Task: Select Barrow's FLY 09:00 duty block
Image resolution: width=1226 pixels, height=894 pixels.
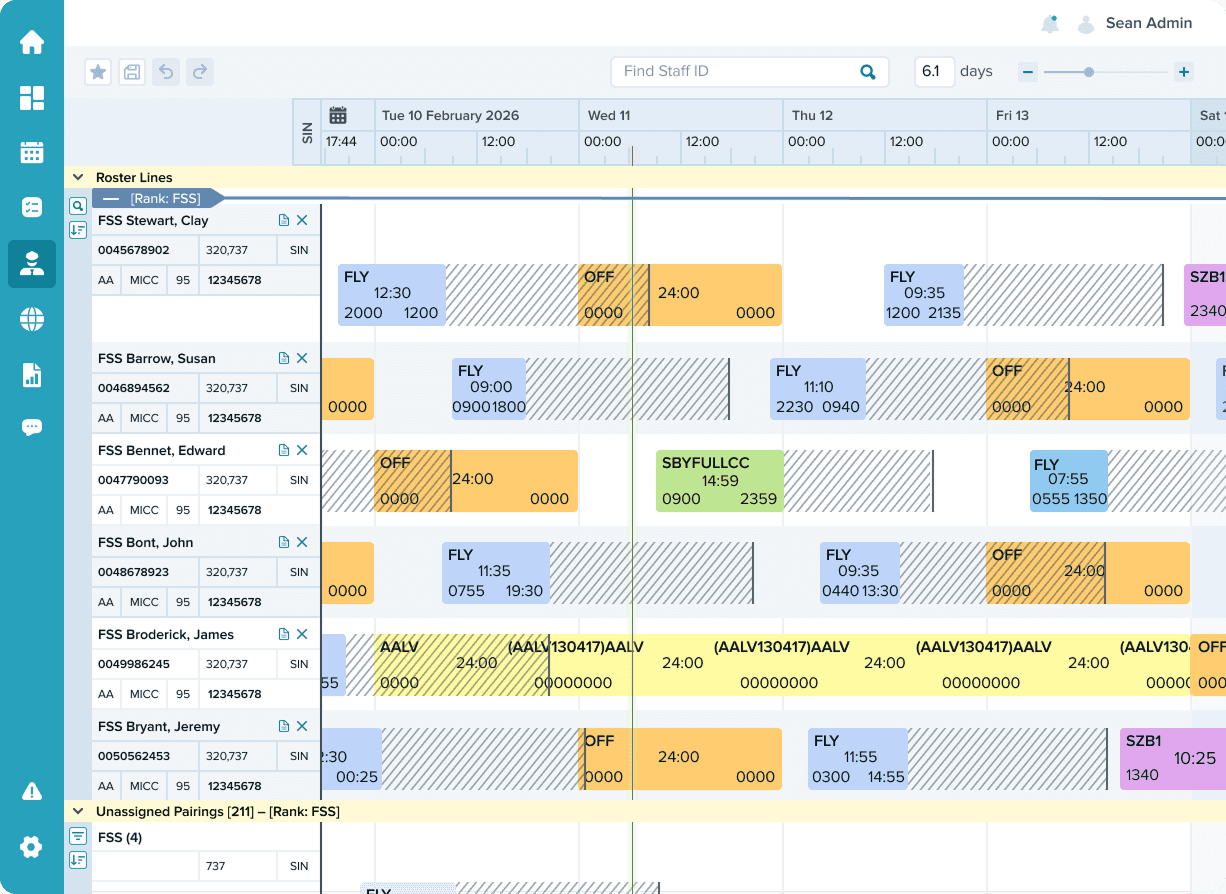Action: (489, 388)
